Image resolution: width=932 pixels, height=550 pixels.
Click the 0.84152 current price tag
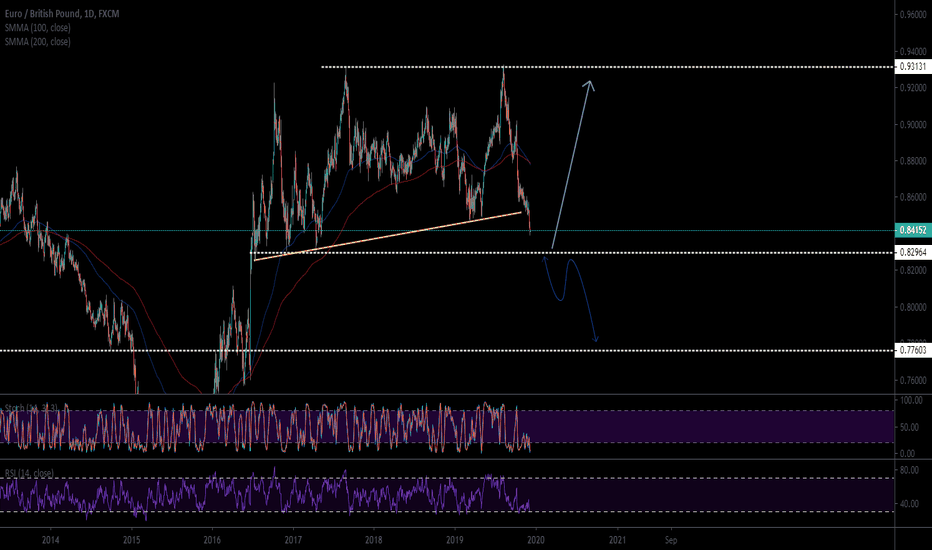911,231
